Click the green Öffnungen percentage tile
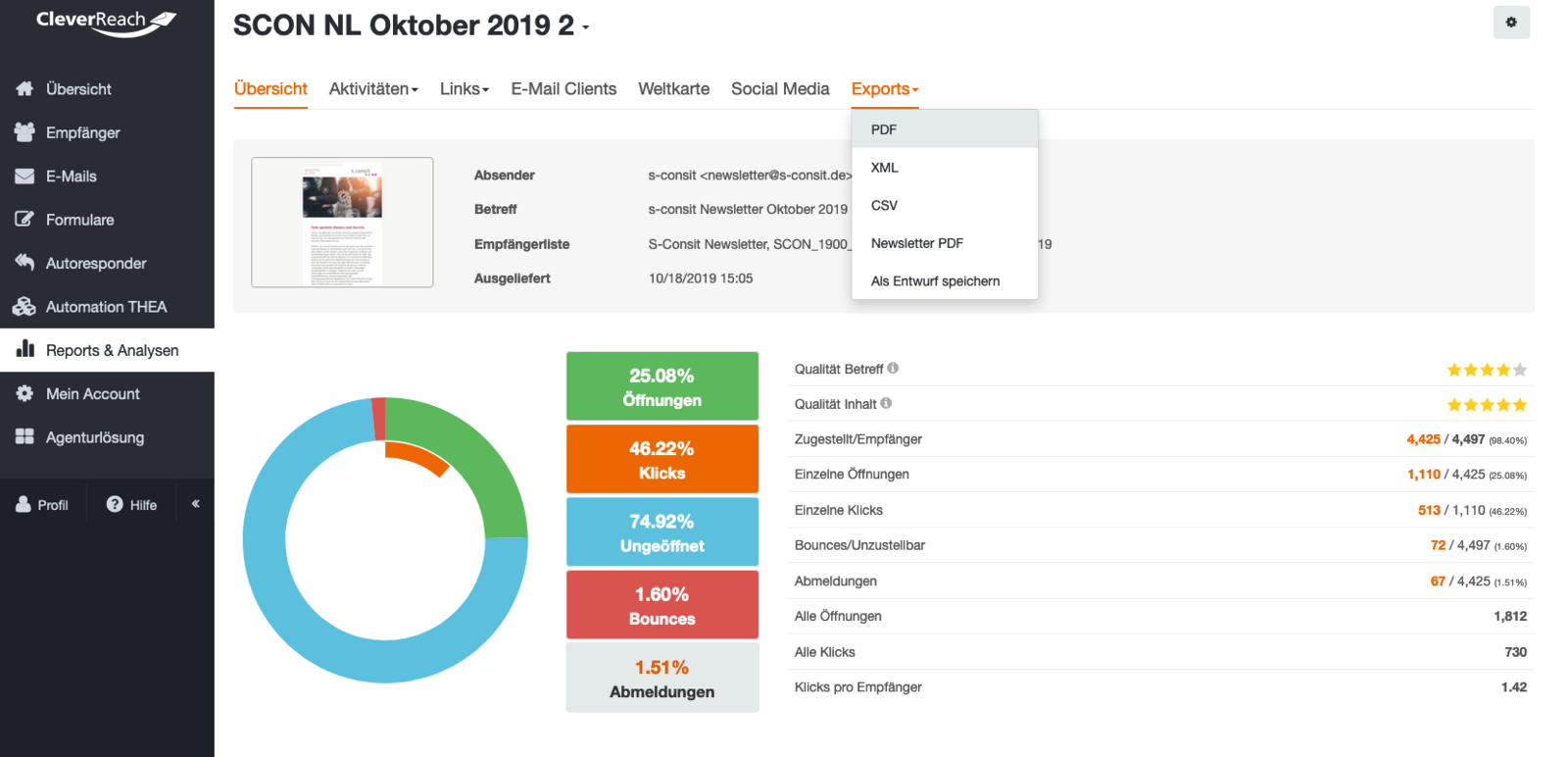1568x757 pixels. (x=661, y=386)
